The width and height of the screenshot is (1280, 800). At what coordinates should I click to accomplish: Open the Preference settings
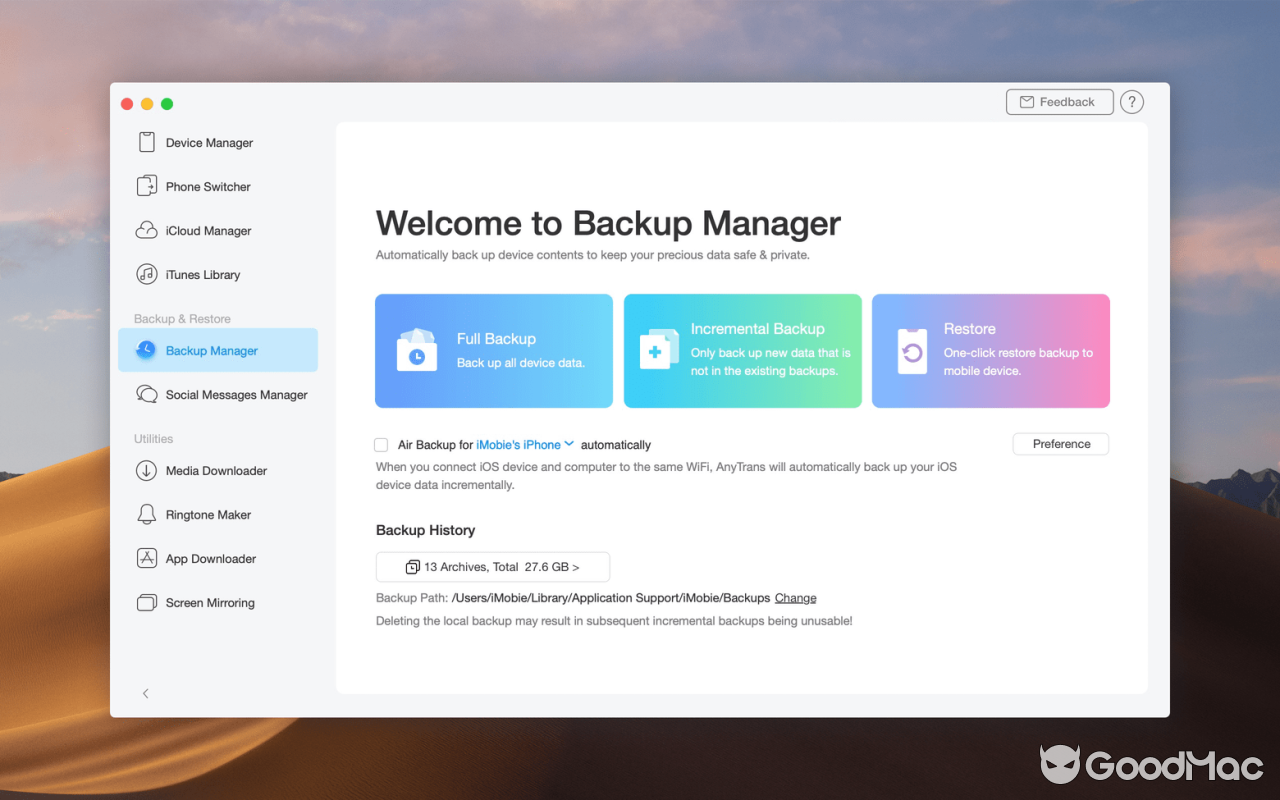pos(1060,443)
